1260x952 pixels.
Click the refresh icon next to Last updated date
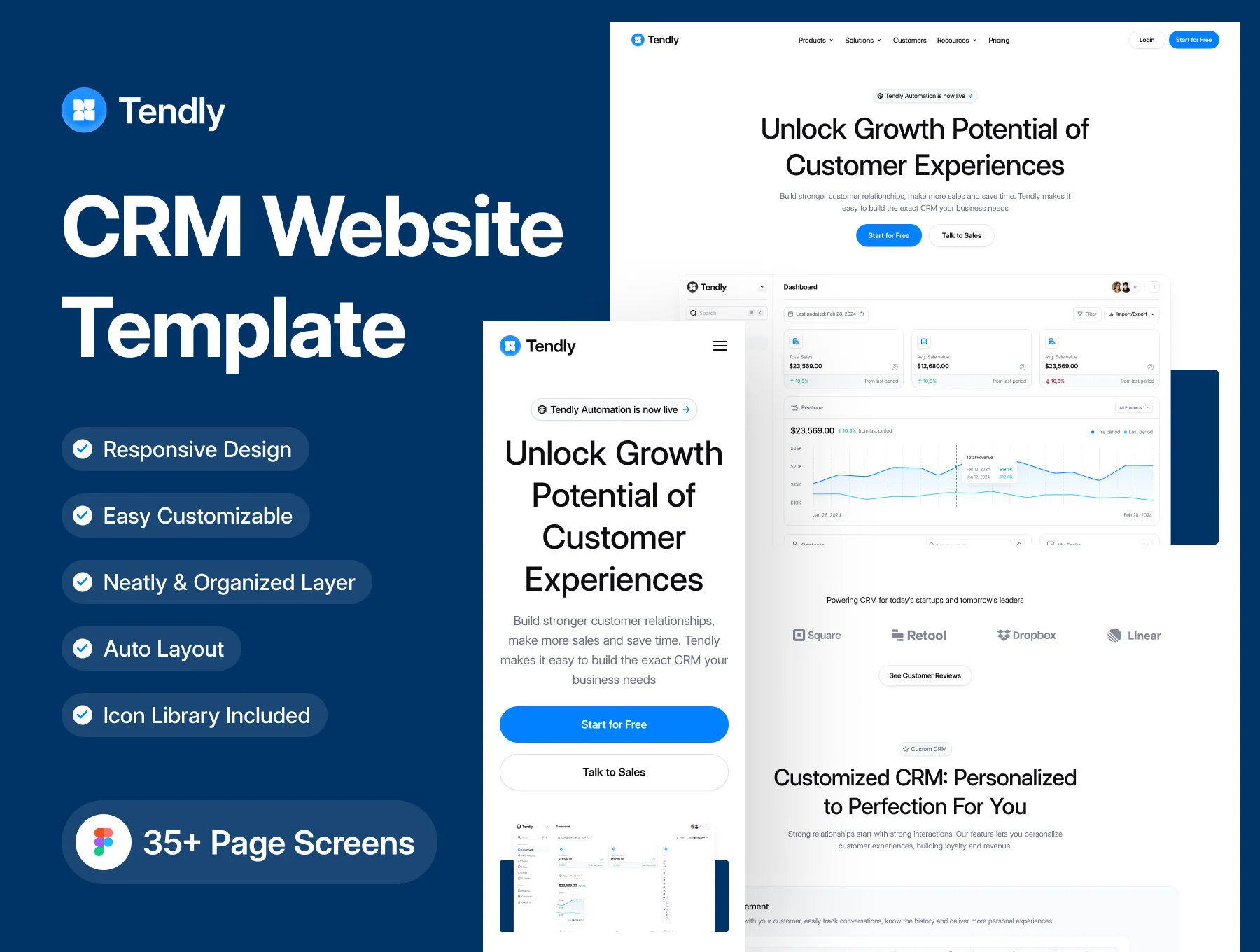pos(862,314)
